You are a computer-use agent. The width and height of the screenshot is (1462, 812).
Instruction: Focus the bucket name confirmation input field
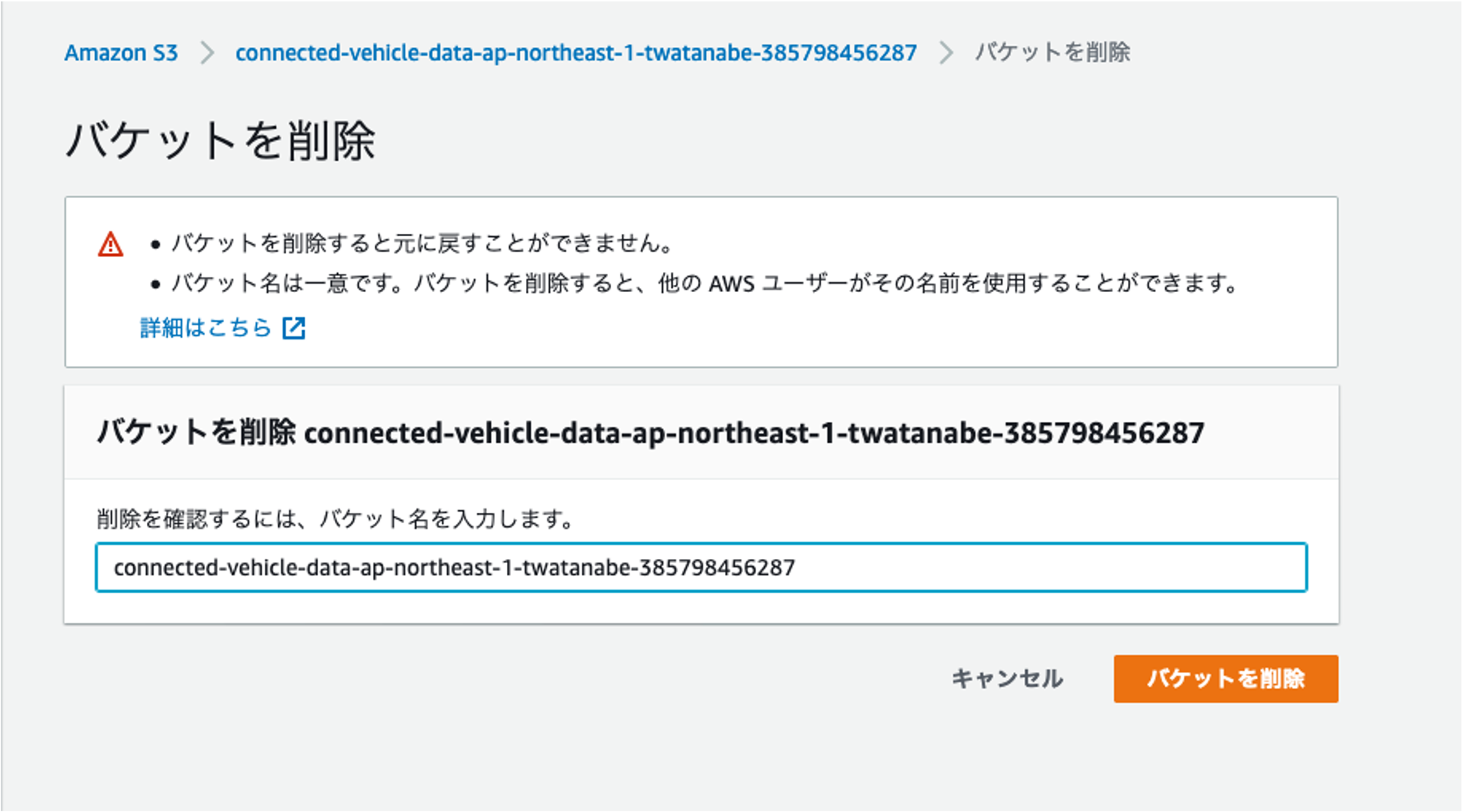click(701, 567)
